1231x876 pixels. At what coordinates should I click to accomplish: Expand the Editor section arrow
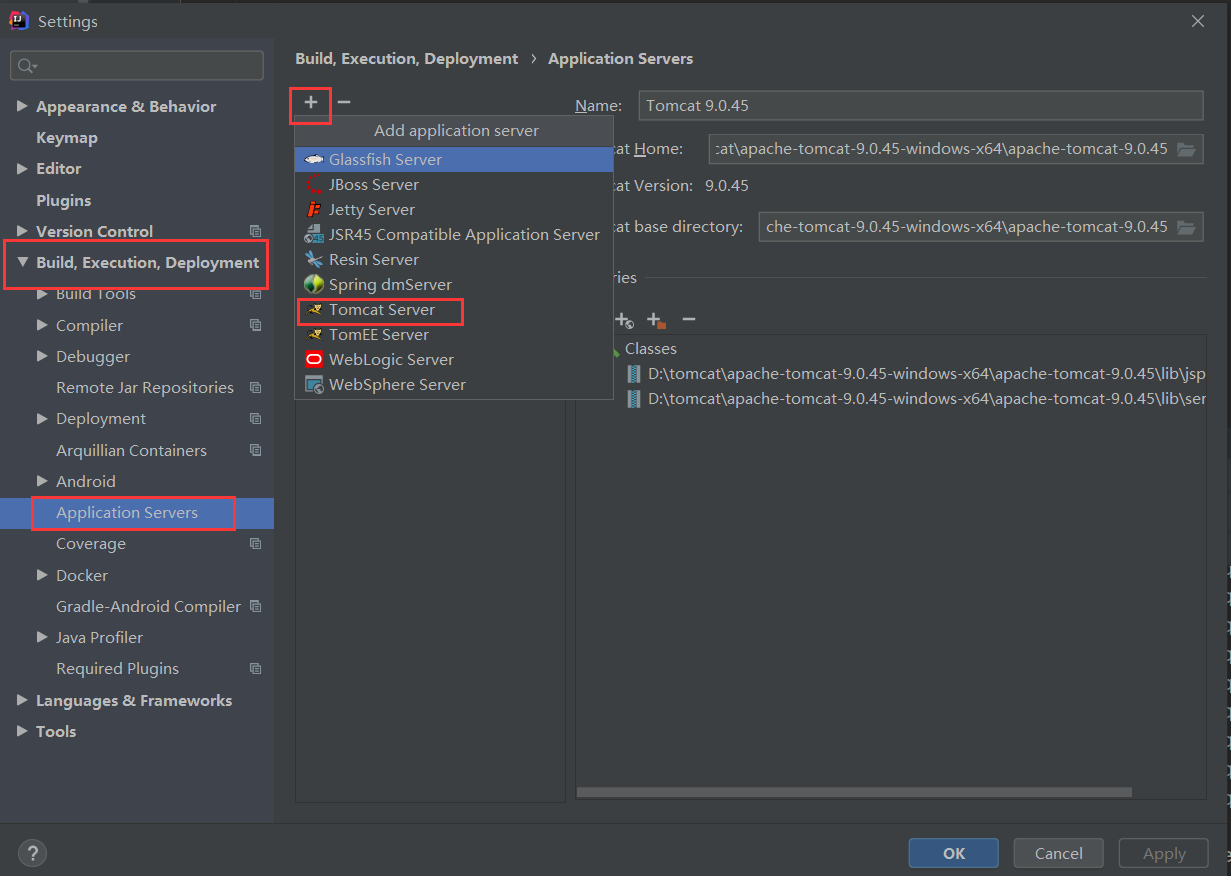(x=22, y=169)
